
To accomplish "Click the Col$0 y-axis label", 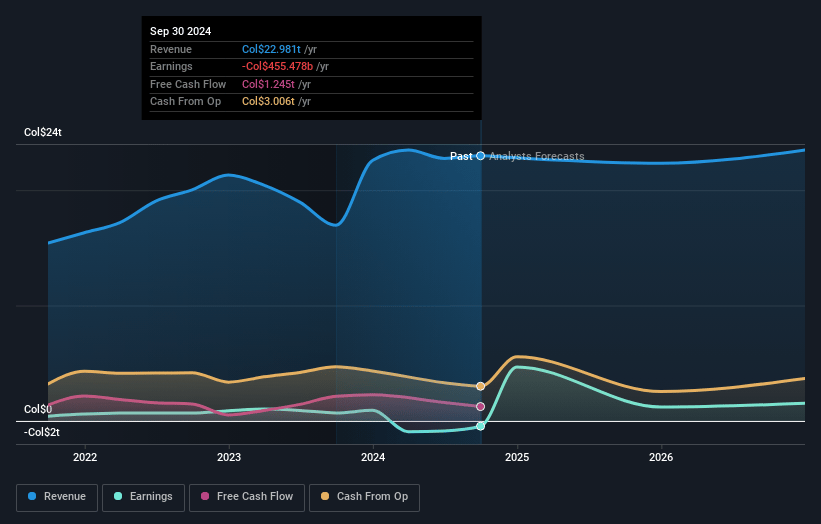I will tap(38, 409).
